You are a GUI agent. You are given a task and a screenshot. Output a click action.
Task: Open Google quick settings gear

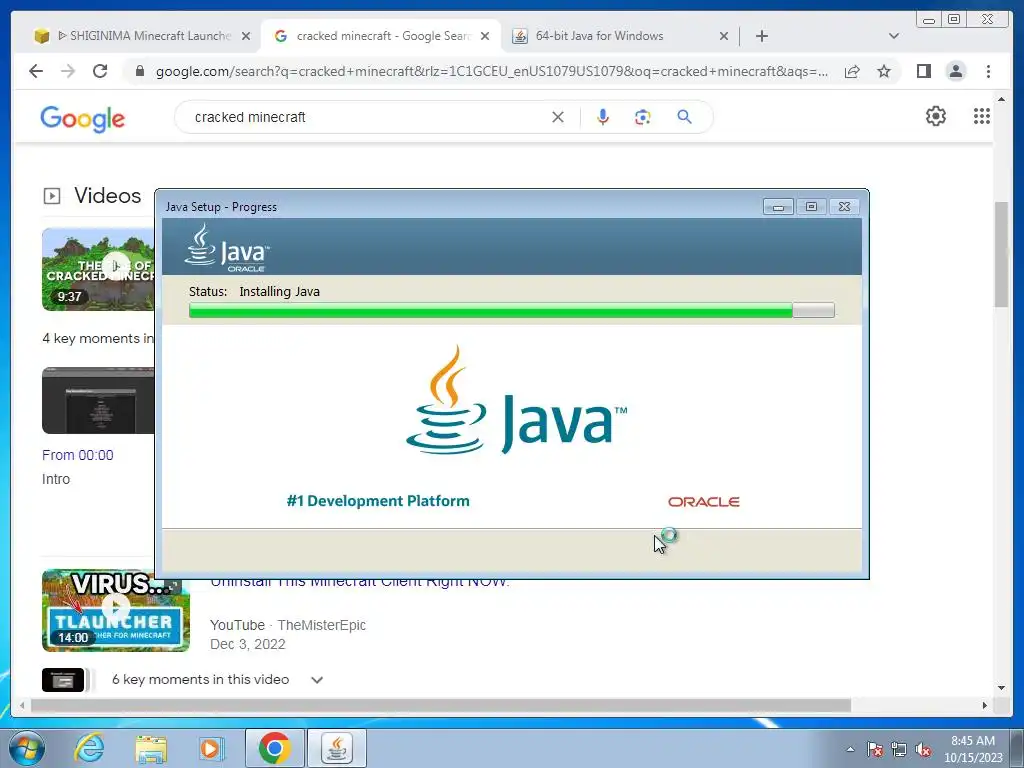(x=935, y=116)
